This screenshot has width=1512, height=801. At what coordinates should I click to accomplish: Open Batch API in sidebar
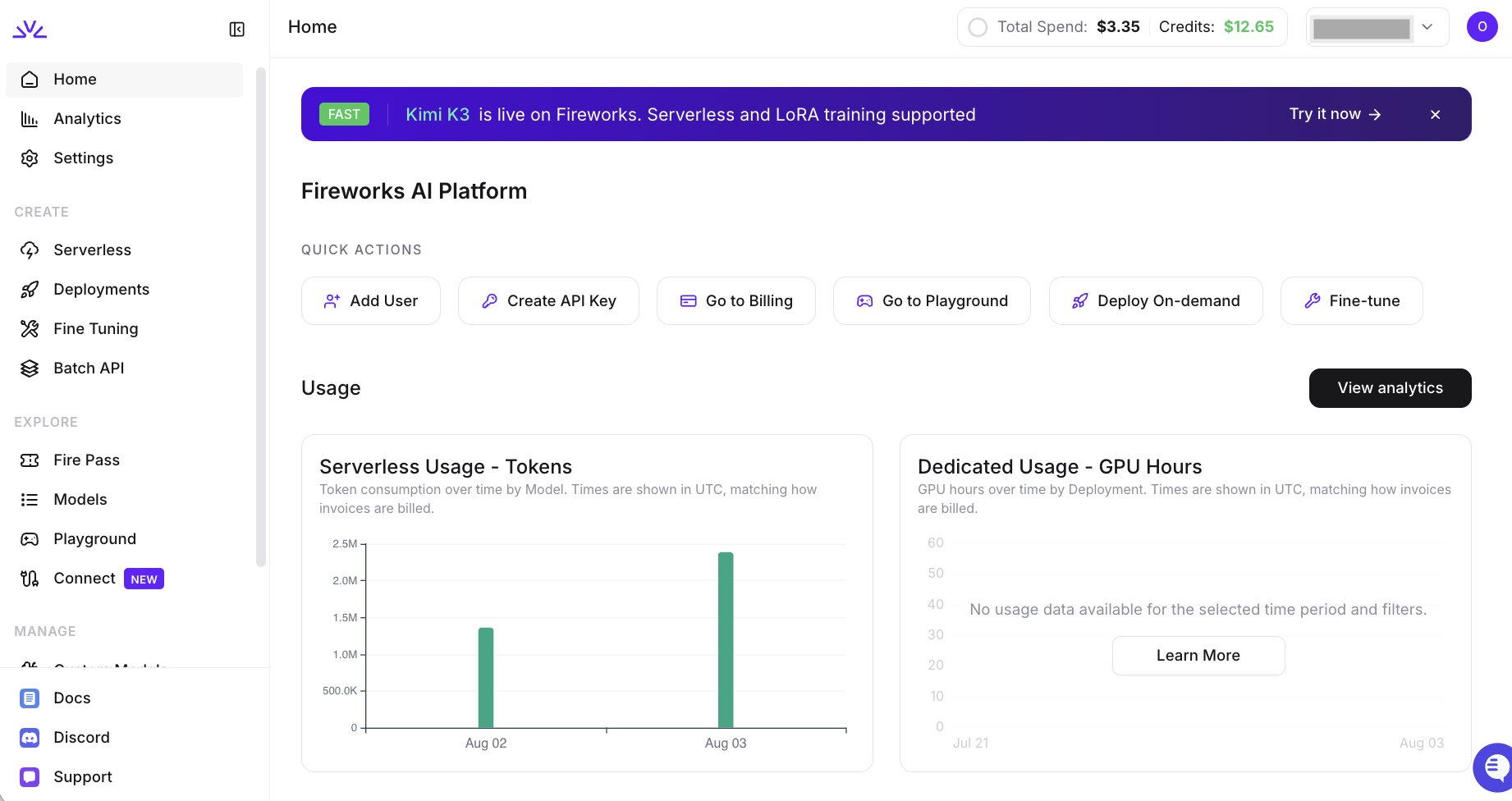[x=124, y=368]
